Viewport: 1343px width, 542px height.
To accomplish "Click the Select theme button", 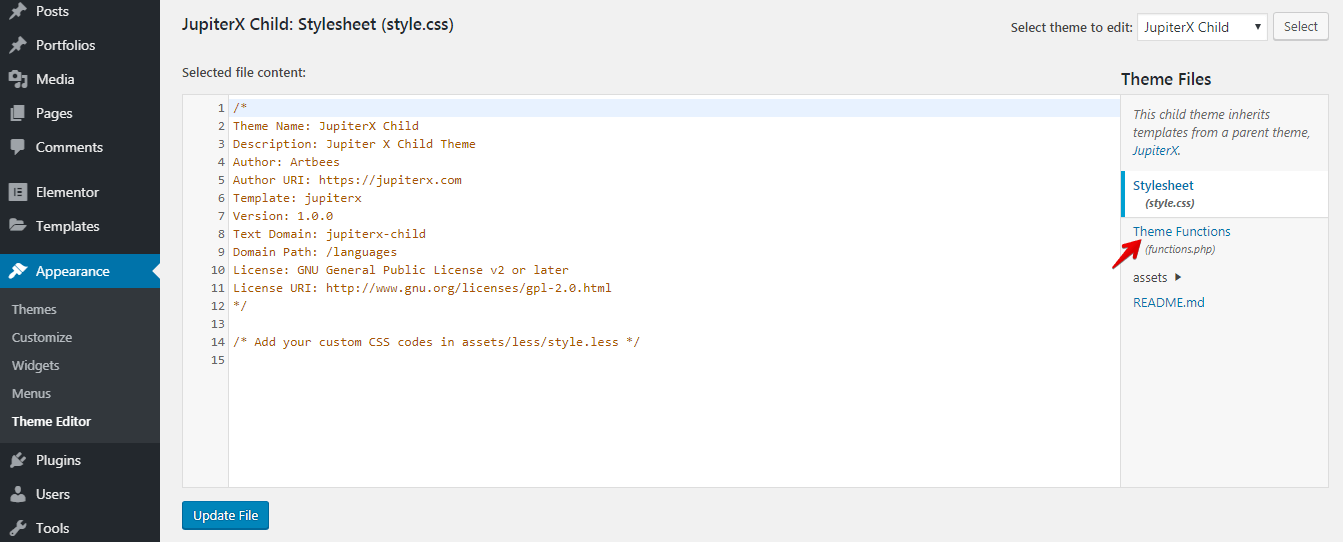I will click(x=1300, y=27).
